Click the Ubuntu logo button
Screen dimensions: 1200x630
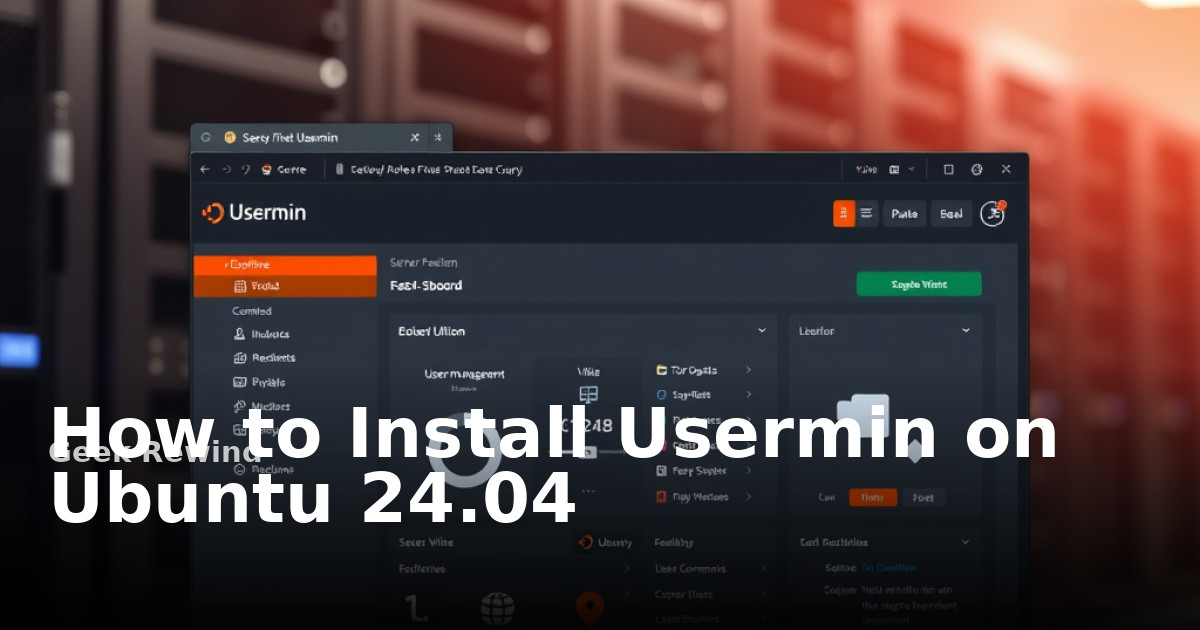tap(605, 542)
